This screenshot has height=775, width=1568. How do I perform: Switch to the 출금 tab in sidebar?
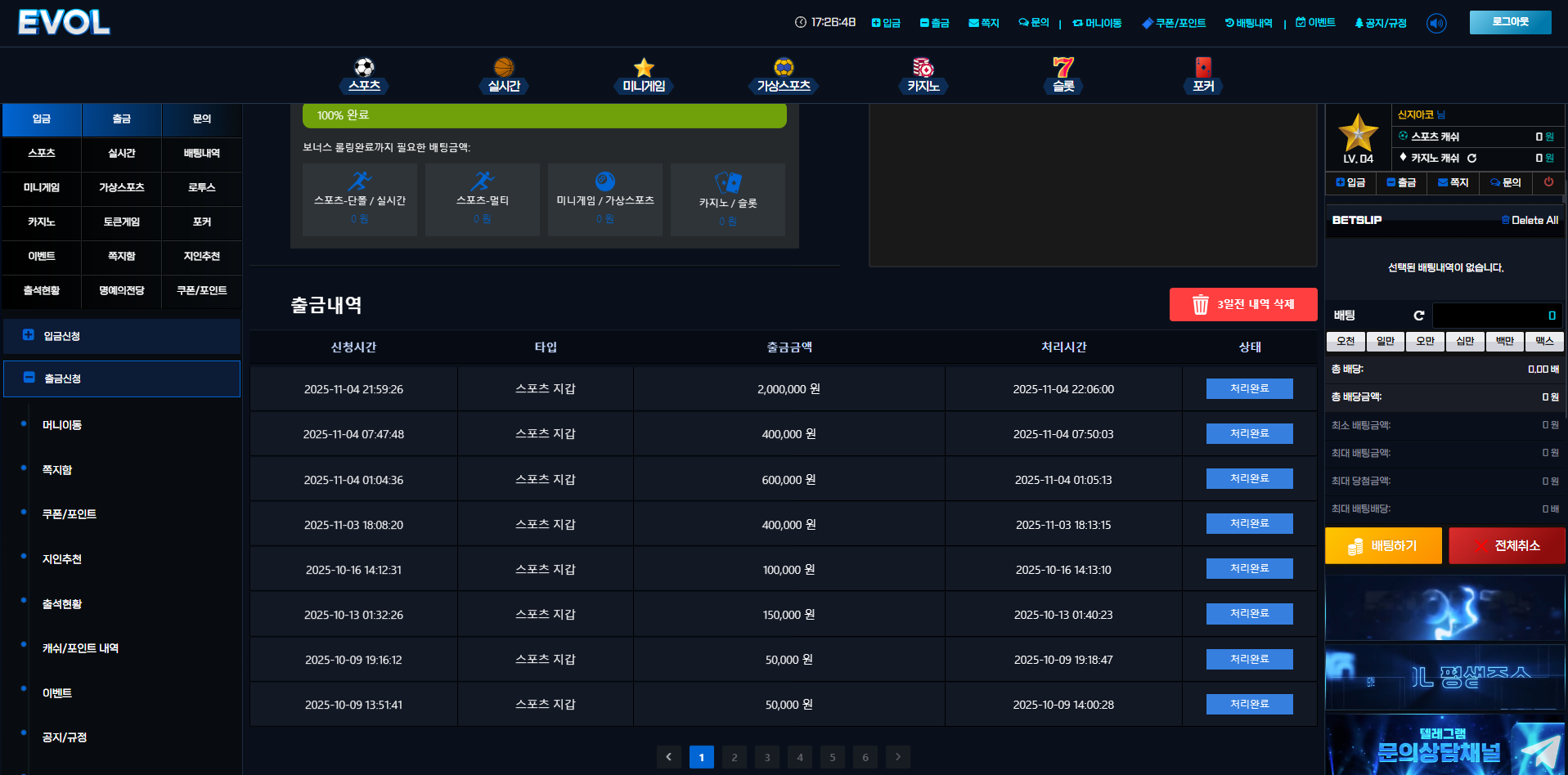tap(122, 119)
